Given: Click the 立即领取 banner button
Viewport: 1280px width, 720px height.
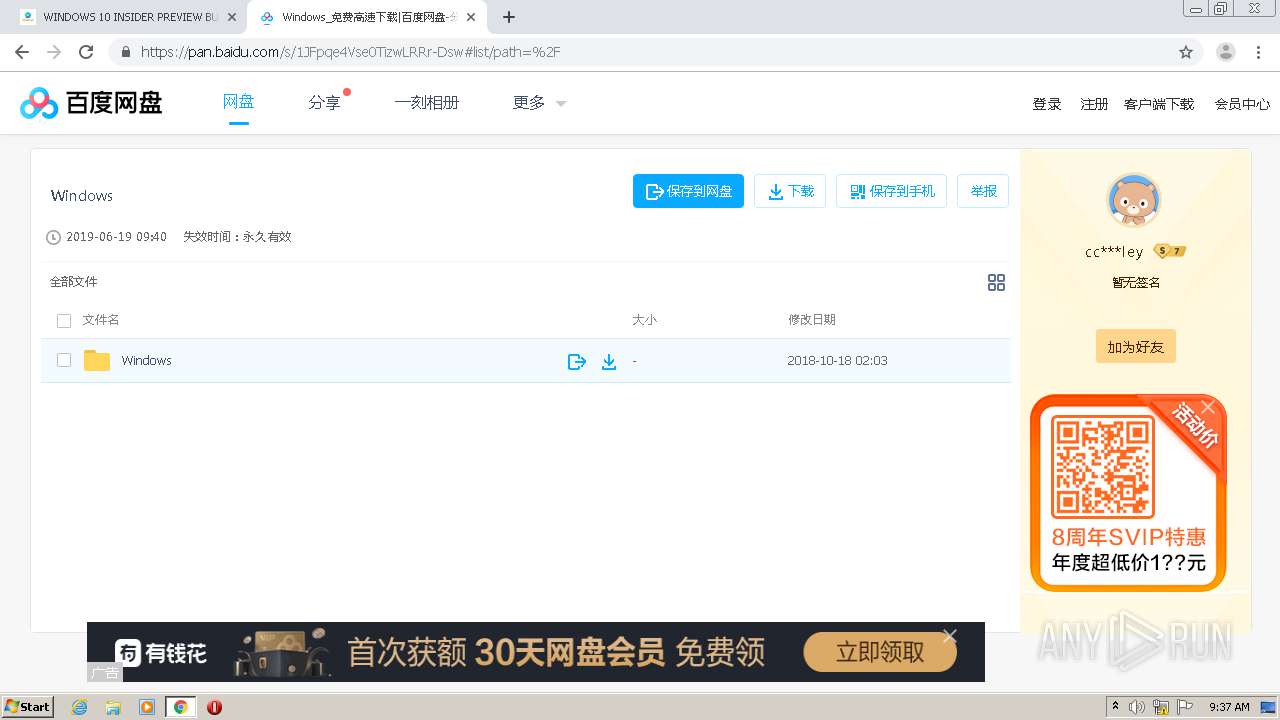Looking at the screenshot, I should (880, 652).
